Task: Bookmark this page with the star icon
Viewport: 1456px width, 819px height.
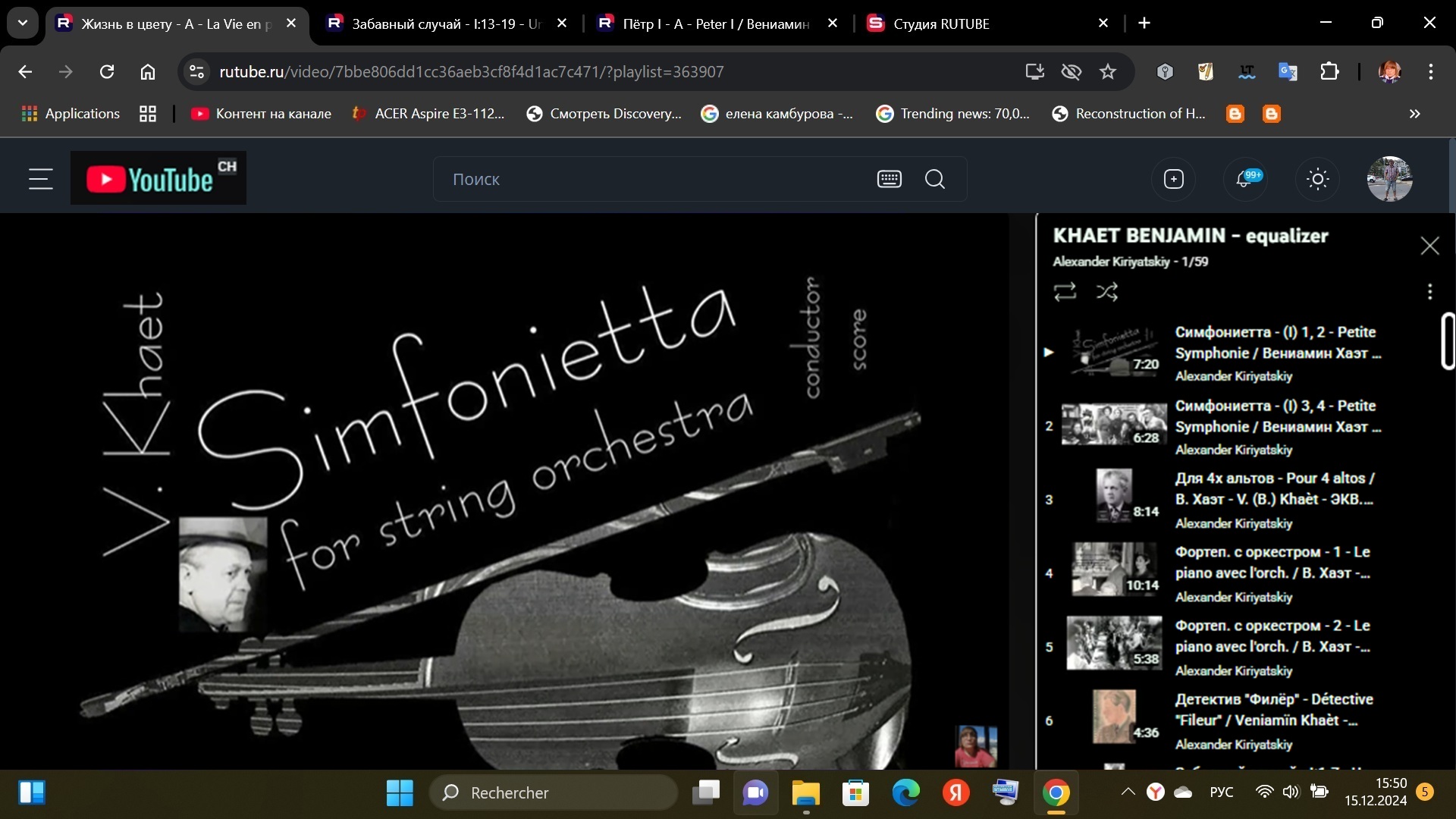Action: point(1108,71)
